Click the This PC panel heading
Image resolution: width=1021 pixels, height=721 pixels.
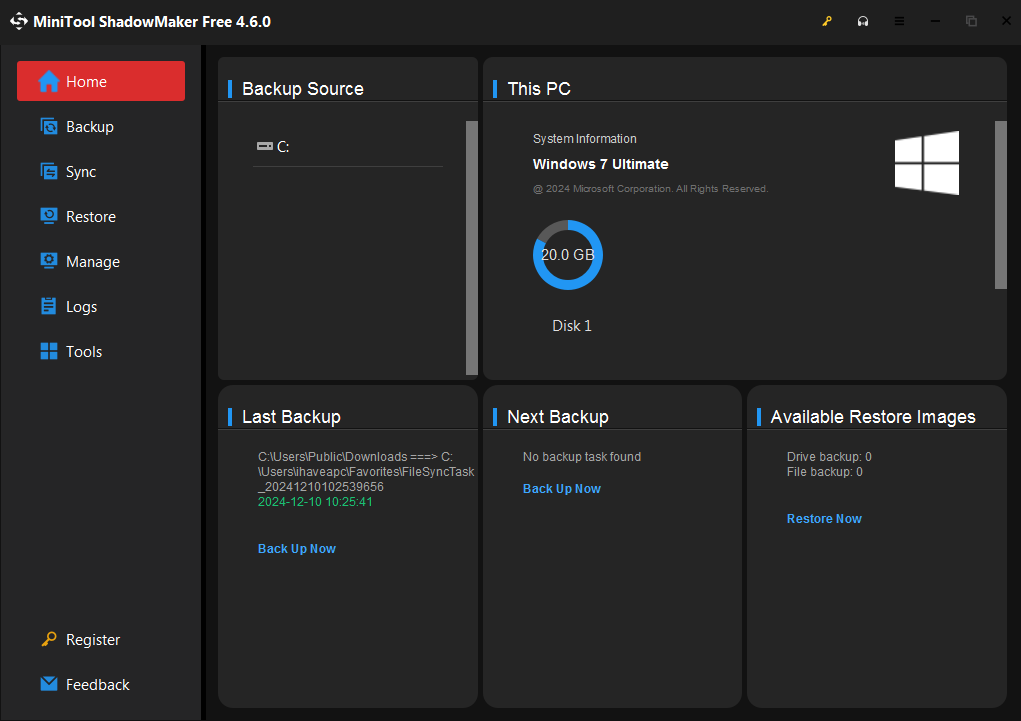tap(539, 89)
